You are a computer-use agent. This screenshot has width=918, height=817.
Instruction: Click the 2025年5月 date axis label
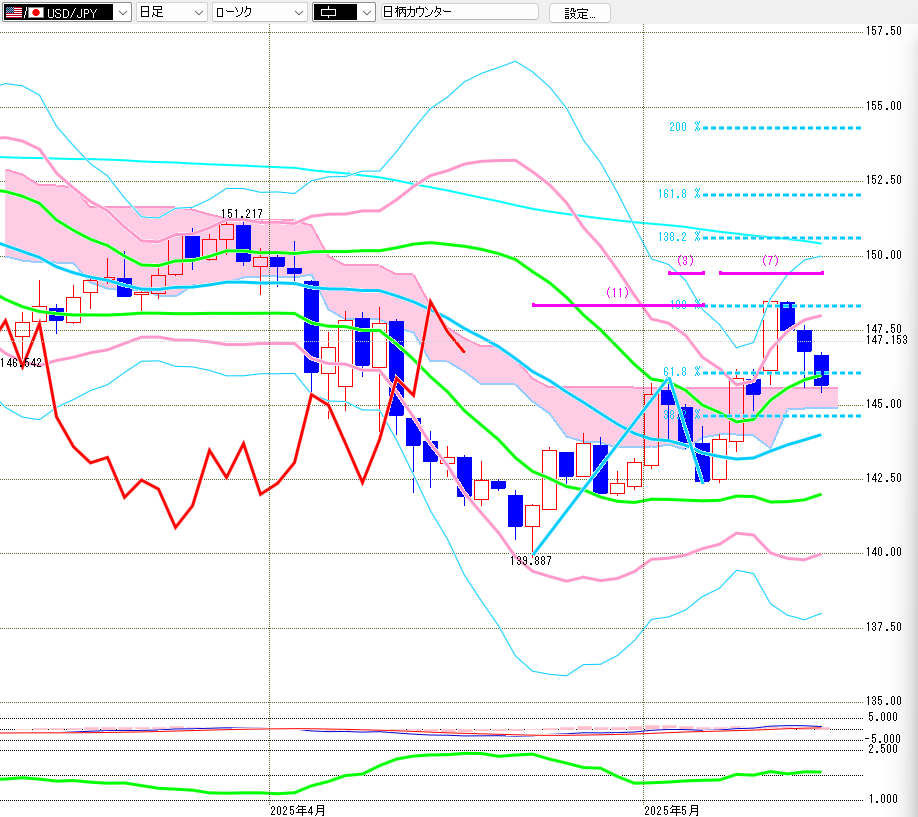(672, 811)
